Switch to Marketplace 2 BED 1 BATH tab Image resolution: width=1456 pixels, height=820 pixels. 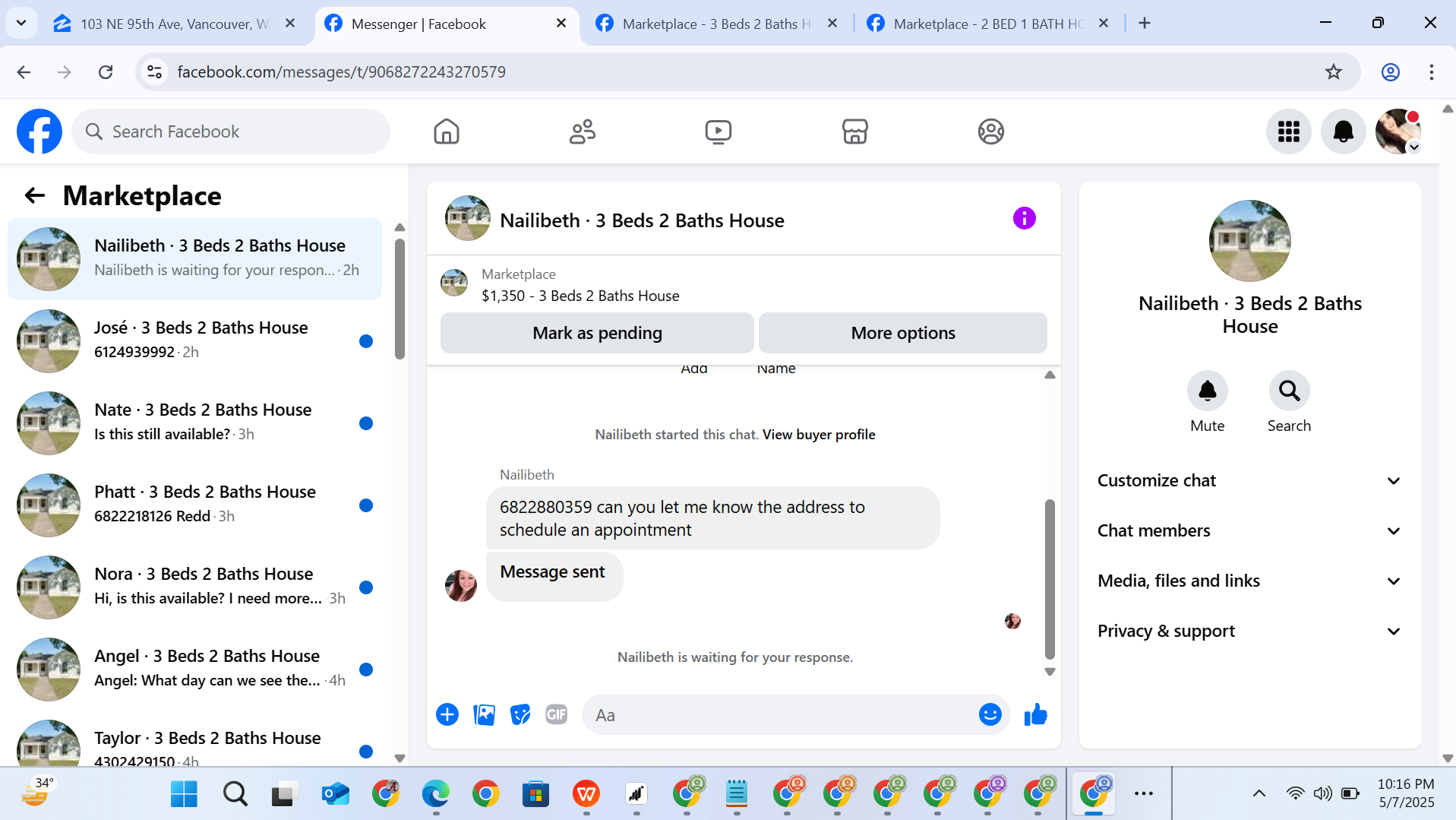click(x=988, y=24)
